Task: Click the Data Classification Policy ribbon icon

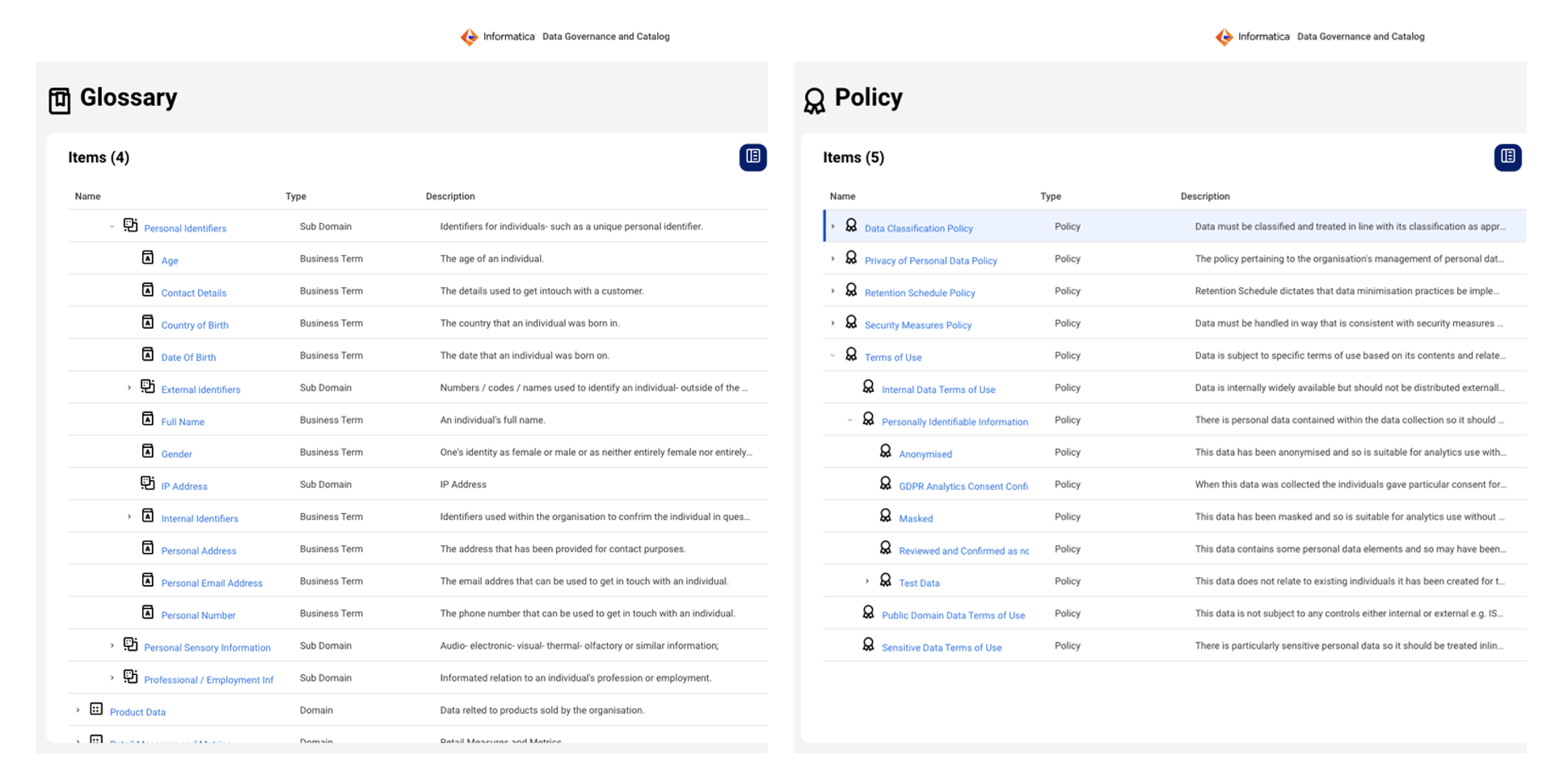Action: pos(851,226)
